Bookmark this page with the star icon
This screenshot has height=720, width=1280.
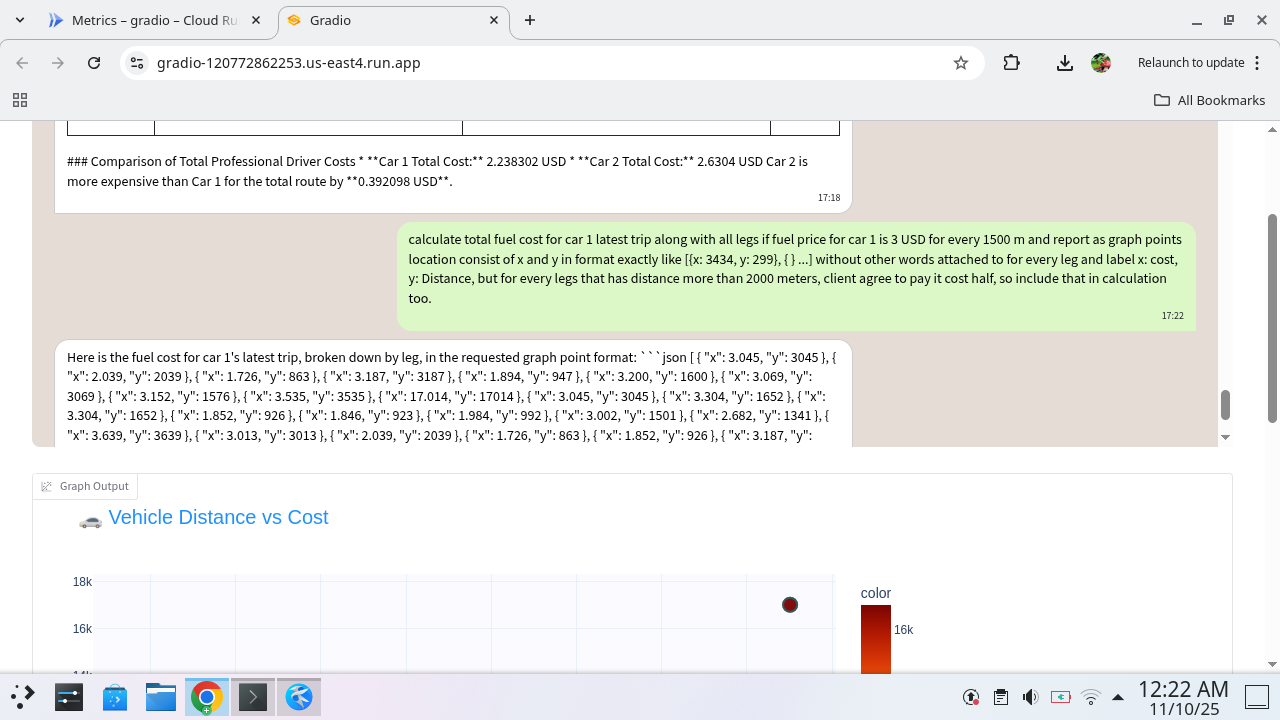[x=961, y=63]
